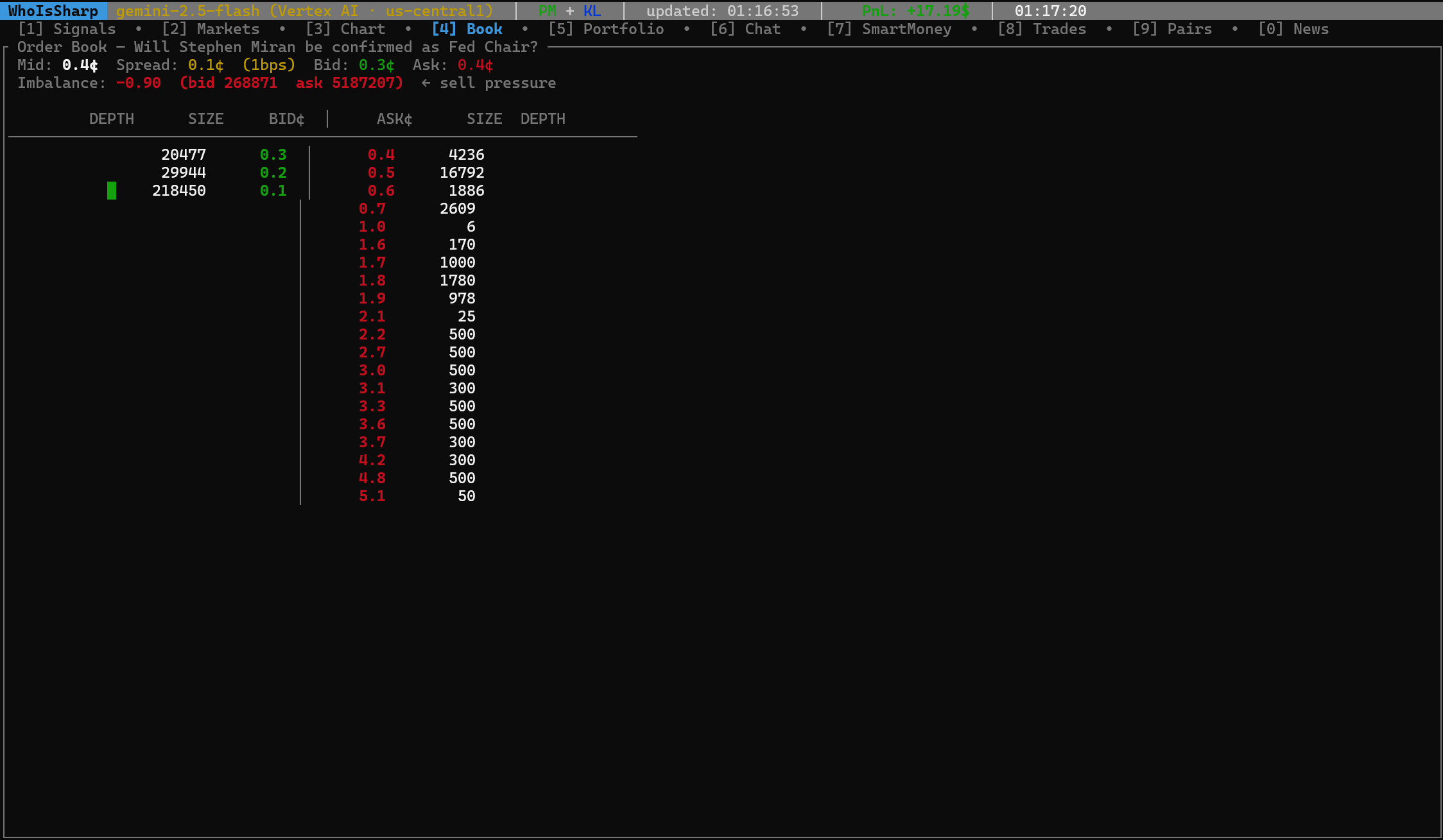Switch to the [7] SmartMoney tab

click(x=889, y=29)
